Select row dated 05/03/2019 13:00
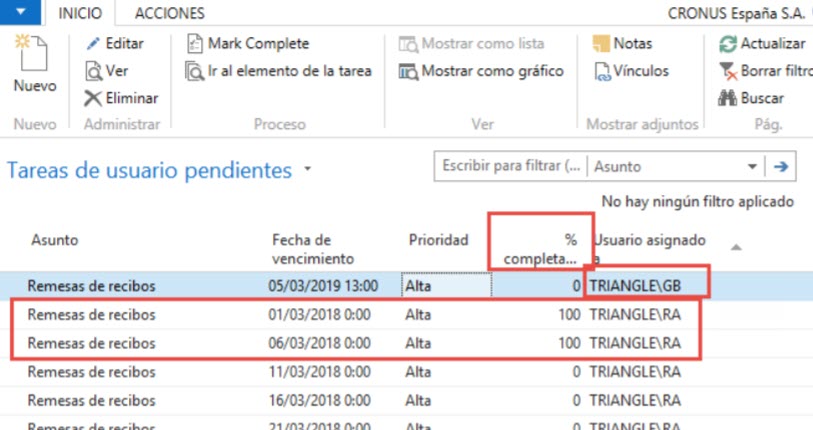813x430 pixels. [x=406, y=286]
